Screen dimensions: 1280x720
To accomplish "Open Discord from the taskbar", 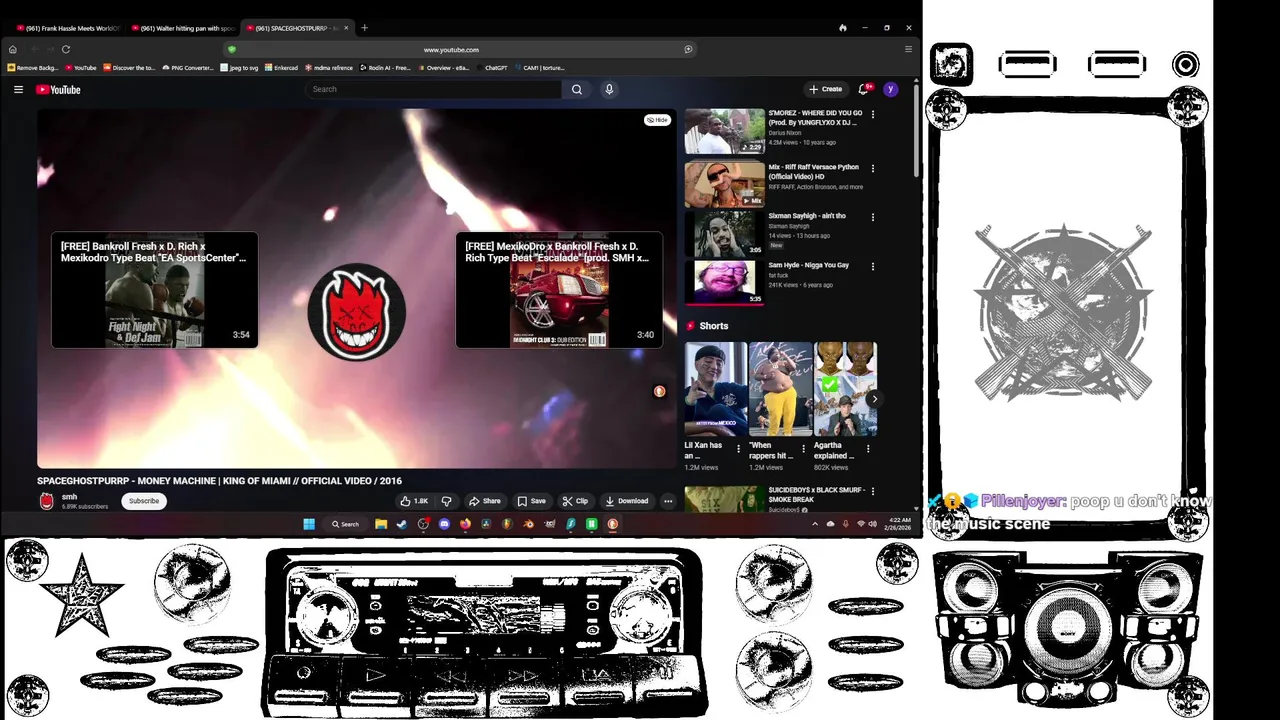I will click(444, 524).
